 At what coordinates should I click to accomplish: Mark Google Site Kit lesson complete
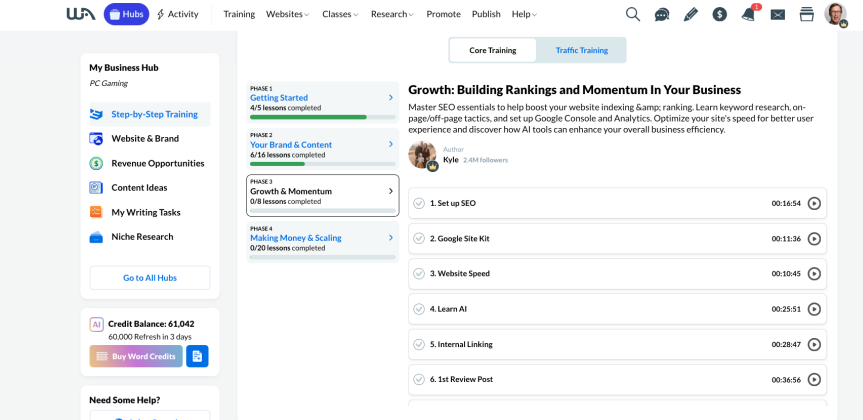click(x=419, y=238)
